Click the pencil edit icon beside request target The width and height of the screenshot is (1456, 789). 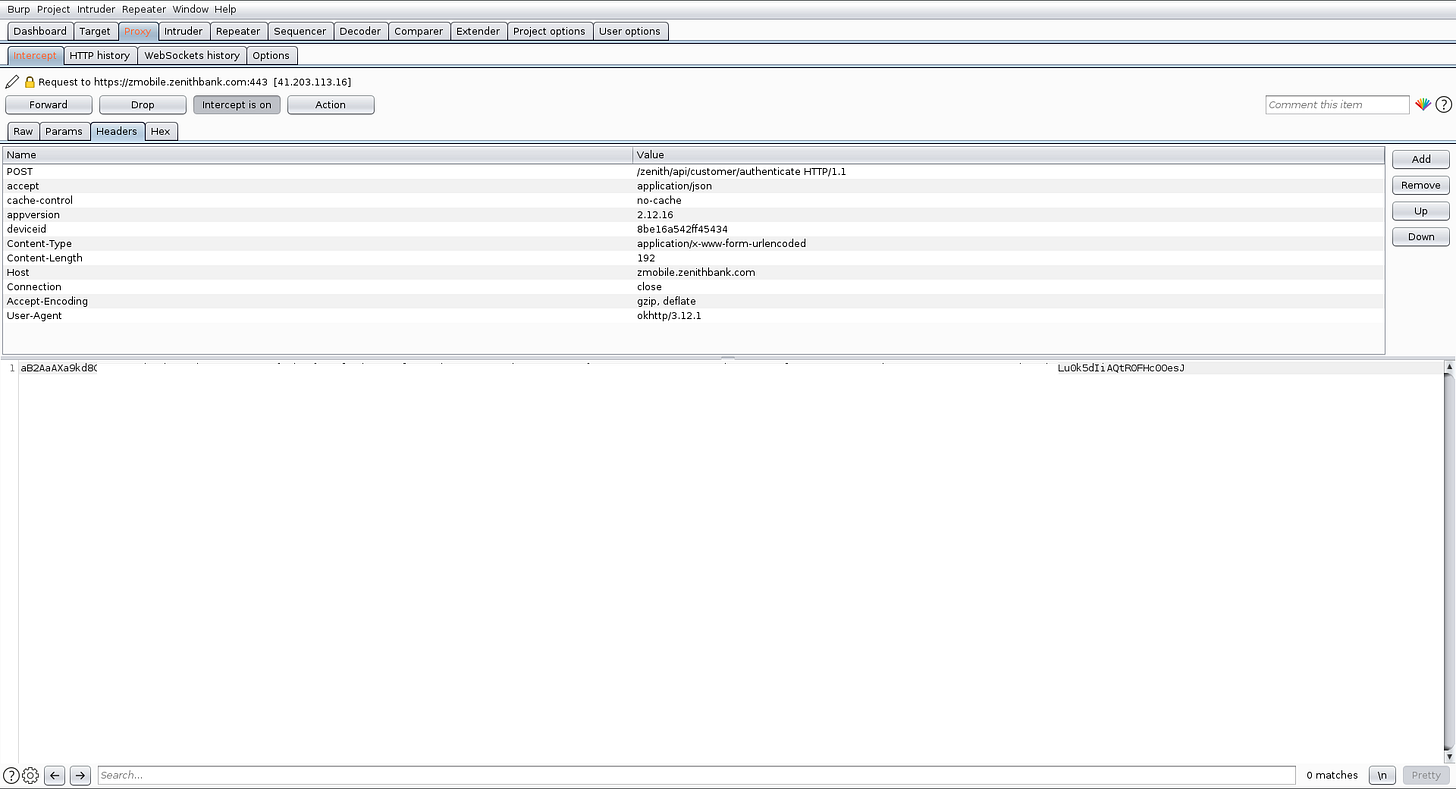(12, 82)
